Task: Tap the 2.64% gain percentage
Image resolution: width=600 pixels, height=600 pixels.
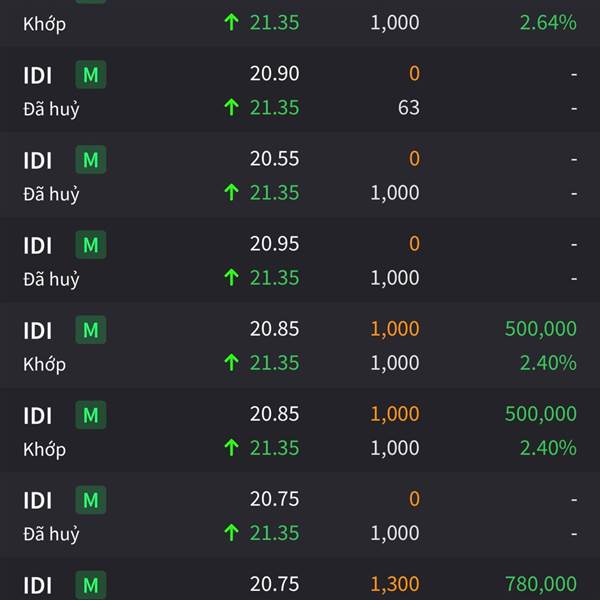Action: coord(548,23)
